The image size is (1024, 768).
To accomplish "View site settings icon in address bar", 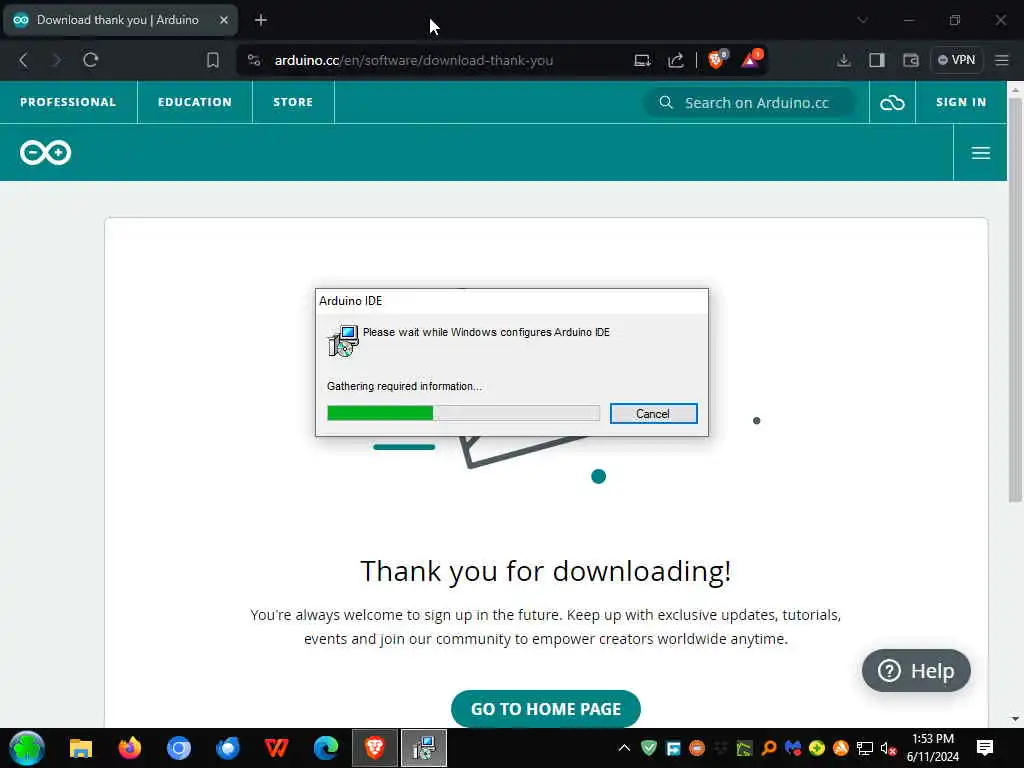I will click(254, 60).
